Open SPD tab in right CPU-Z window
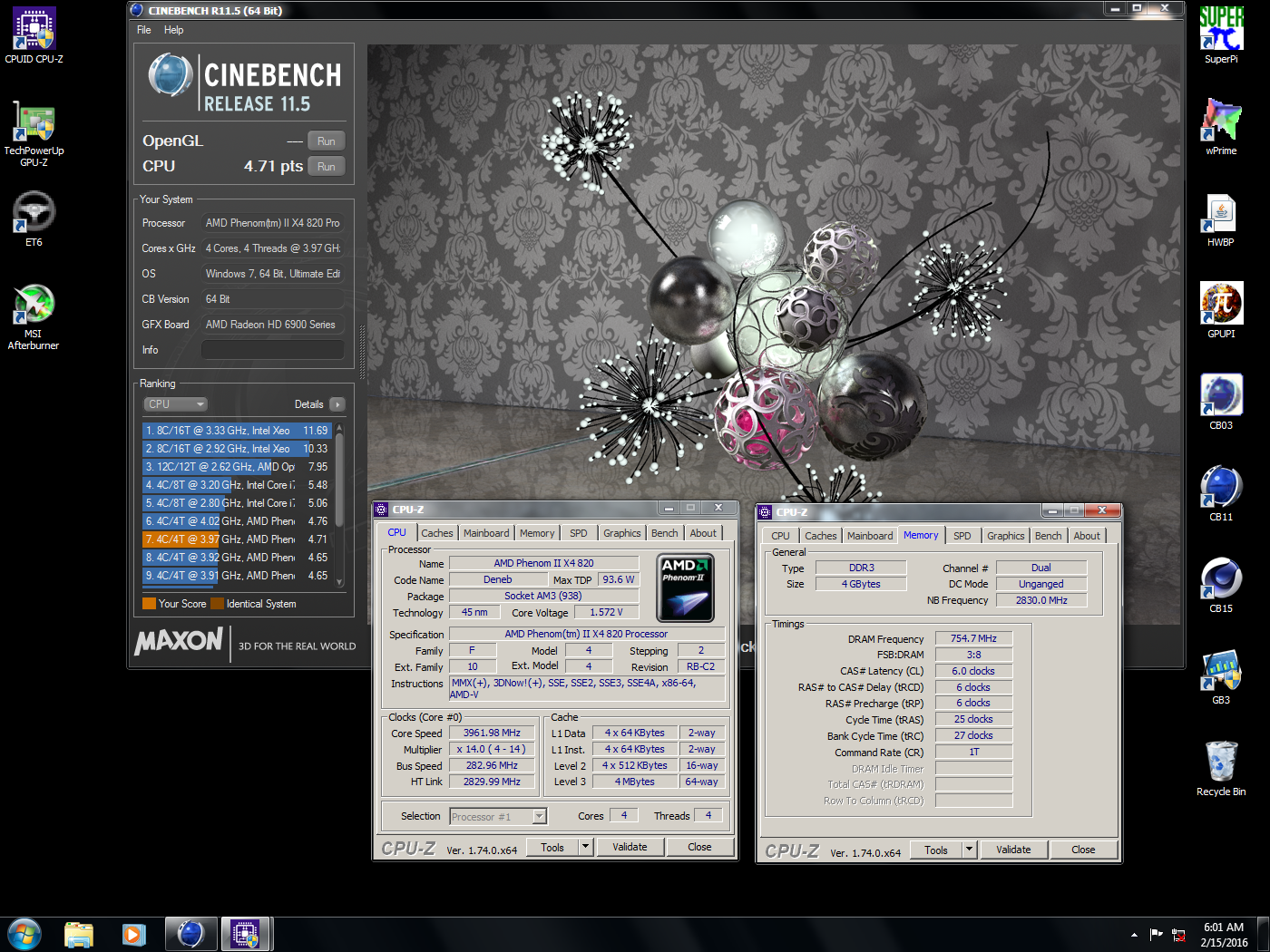This screenshot has width=1270, height=952. click(962, 536)
